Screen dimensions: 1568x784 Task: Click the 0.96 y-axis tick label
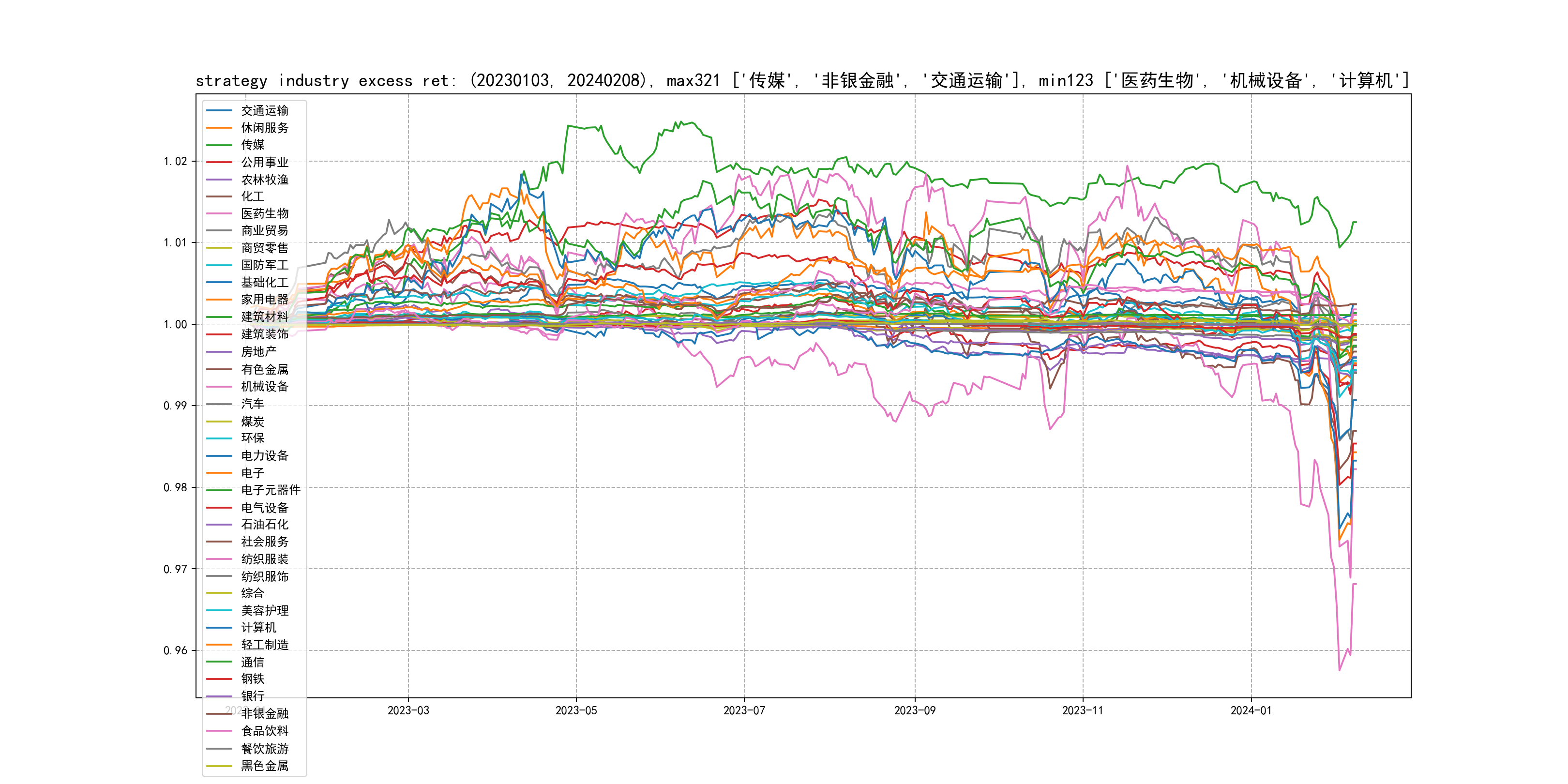coord(175,651)
